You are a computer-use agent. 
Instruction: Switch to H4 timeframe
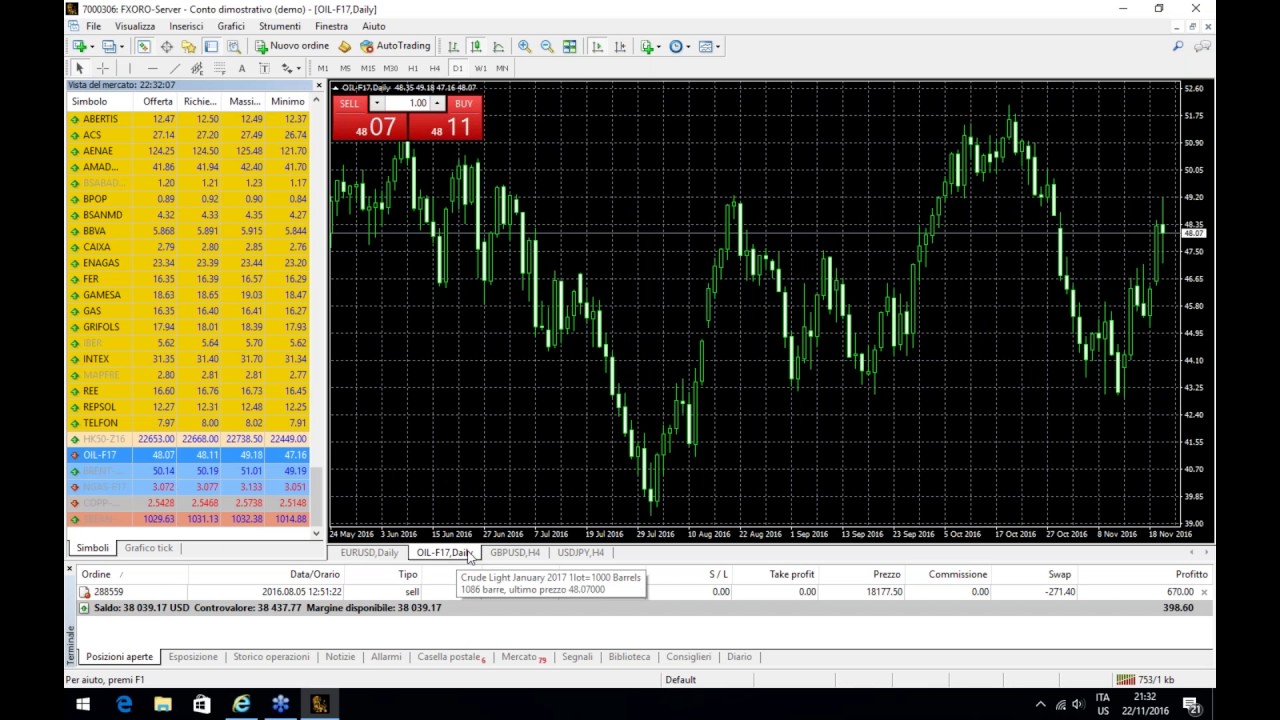click(434, 68)
